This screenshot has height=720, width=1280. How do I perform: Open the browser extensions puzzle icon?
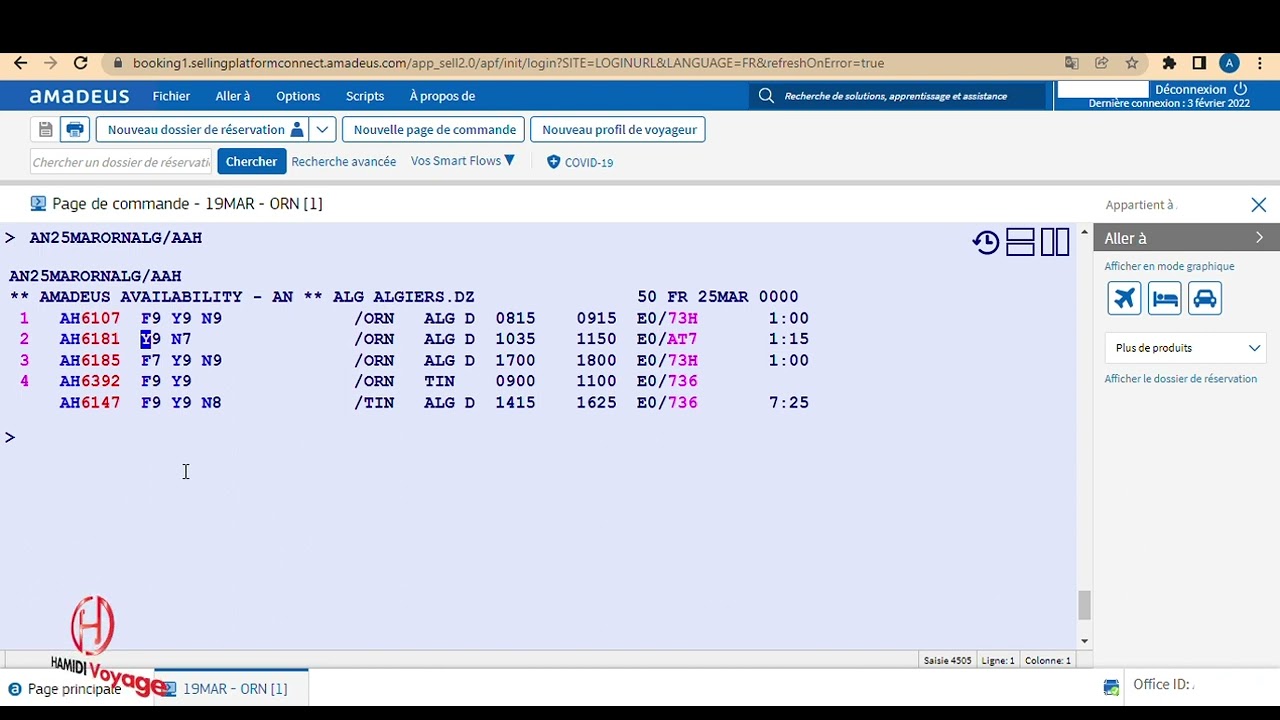[x=1169, y=63]
